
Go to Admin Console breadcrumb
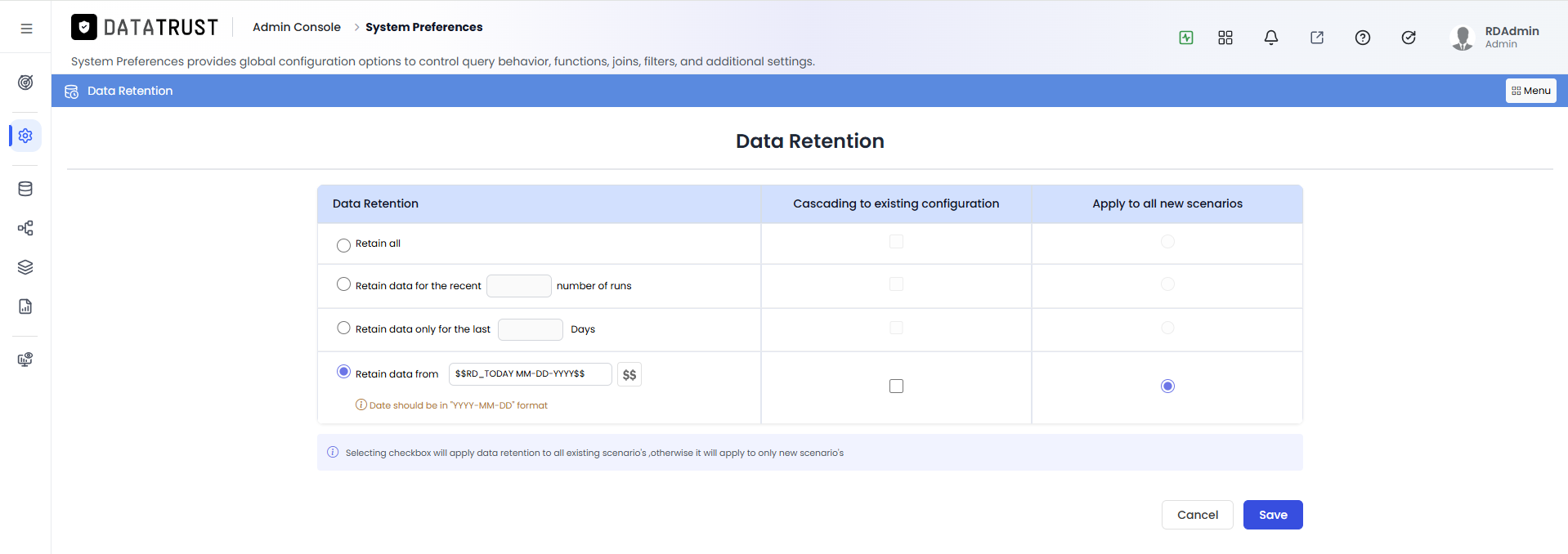tap(297, 27)
